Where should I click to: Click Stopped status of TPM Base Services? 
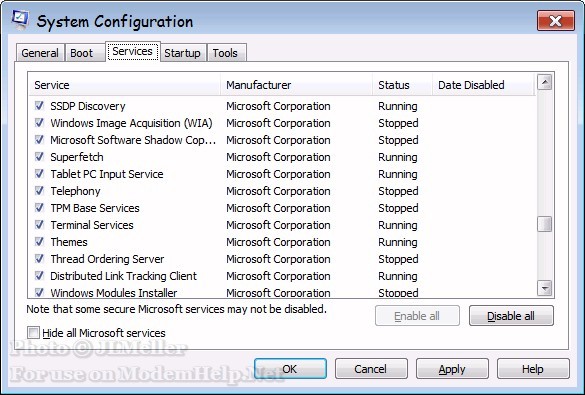398,208
